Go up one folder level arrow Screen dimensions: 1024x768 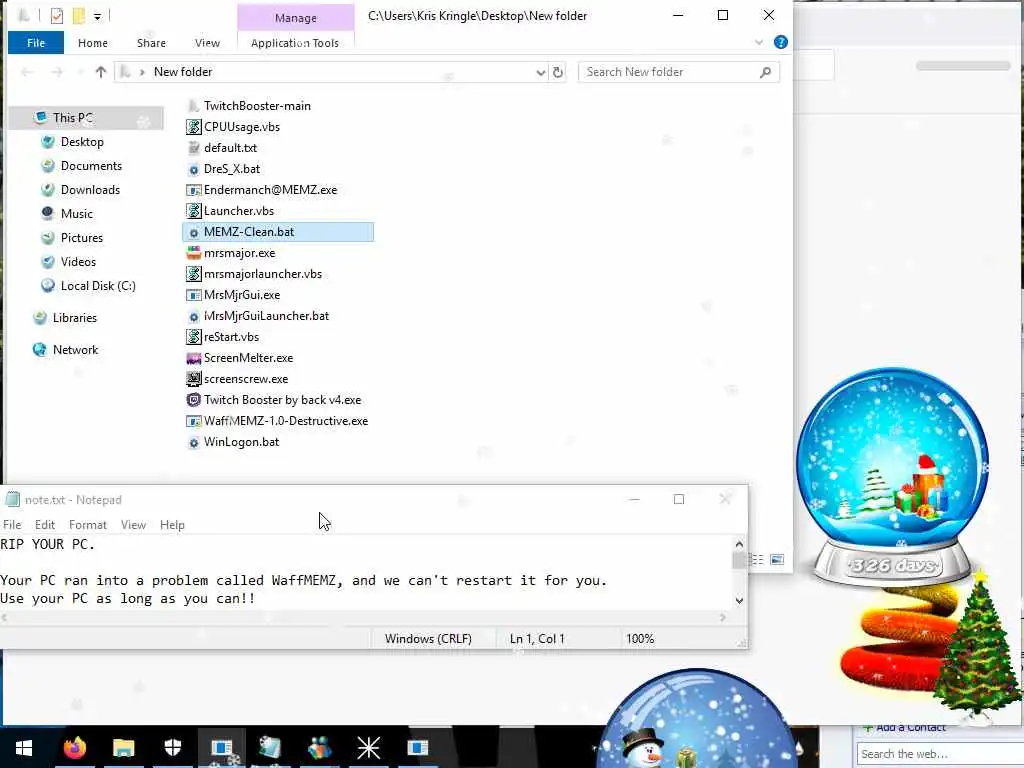[101, 72]
